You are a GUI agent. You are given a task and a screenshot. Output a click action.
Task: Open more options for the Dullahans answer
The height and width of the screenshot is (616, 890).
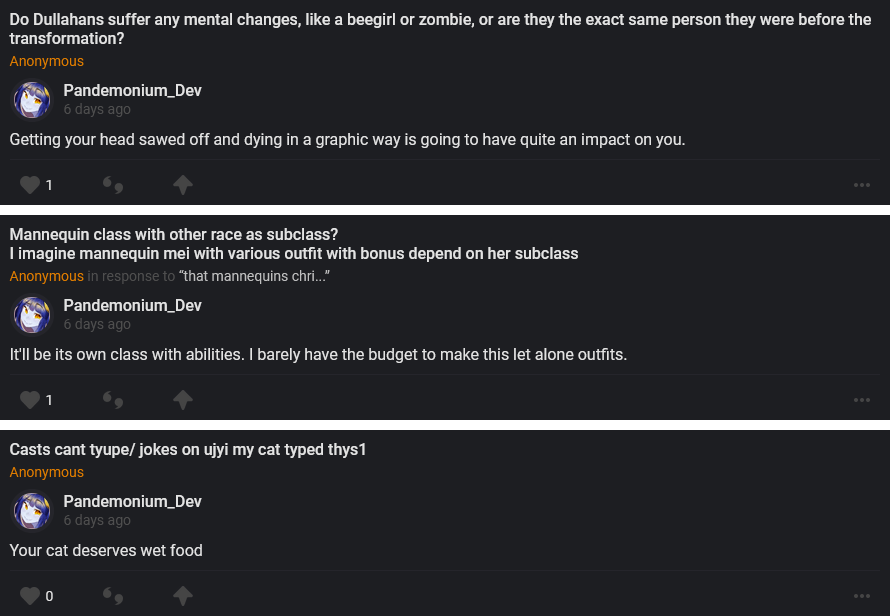coord(862,185)
